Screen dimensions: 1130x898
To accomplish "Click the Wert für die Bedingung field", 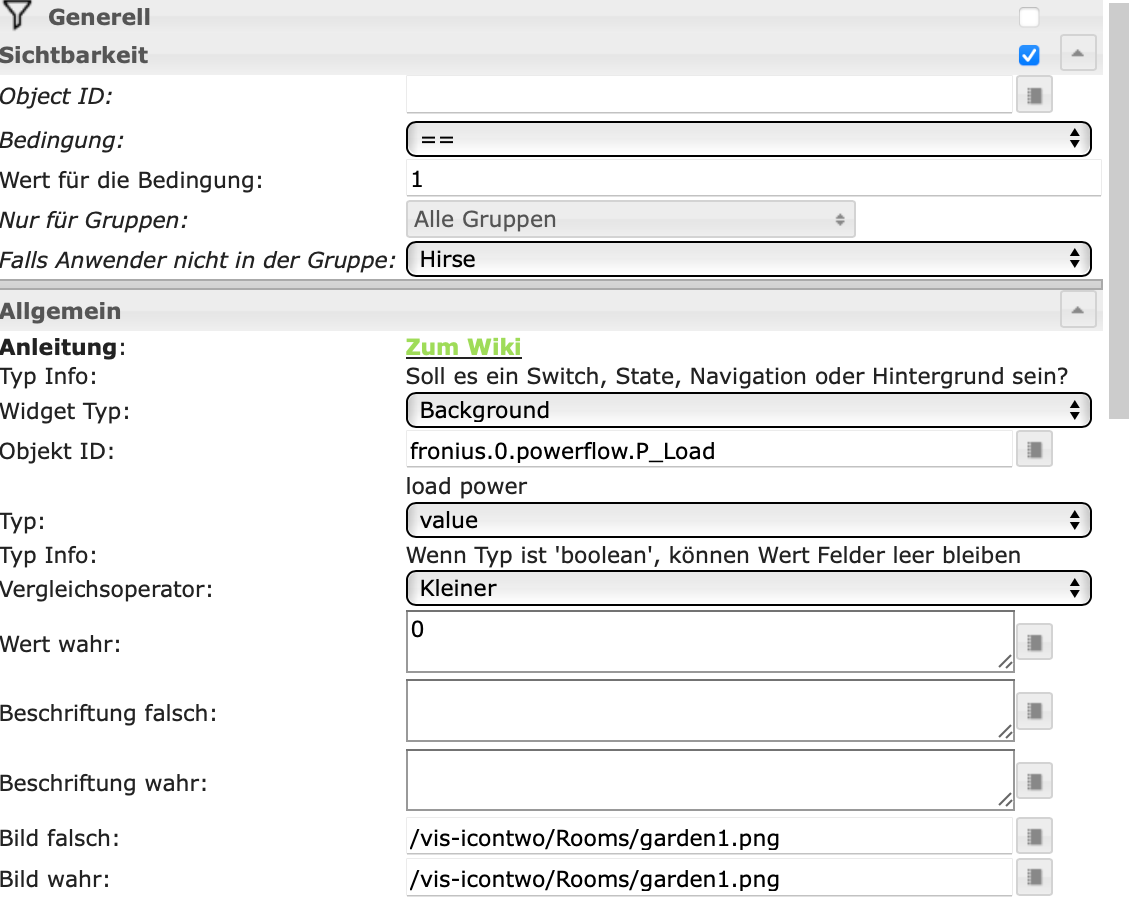I will (x=753, y=180).
